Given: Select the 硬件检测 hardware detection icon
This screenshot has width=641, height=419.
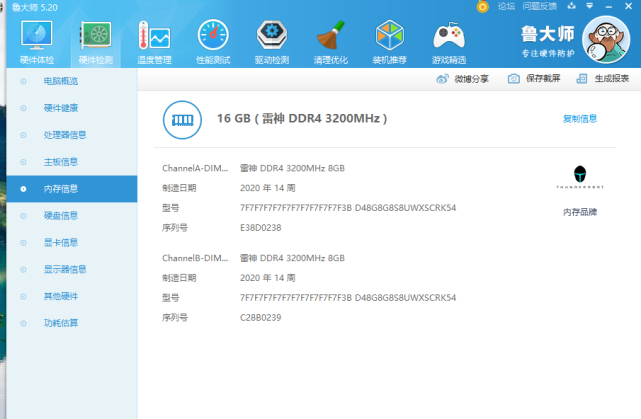Looking at the screenshot, I should [x=96, y=43].
